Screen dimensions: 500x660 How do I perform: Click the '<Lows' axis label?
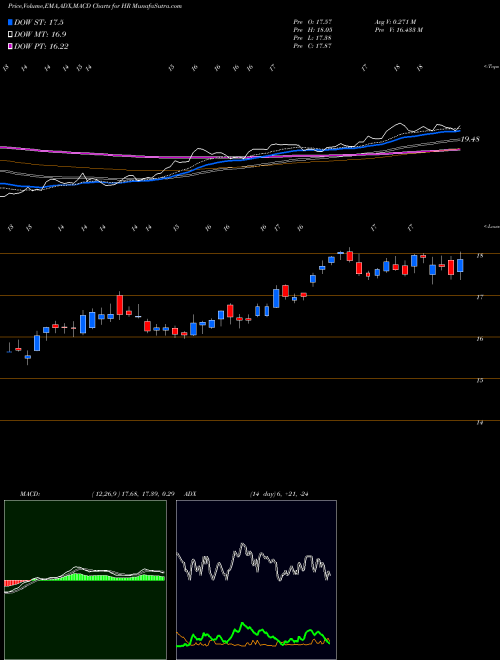click(491, 226)
